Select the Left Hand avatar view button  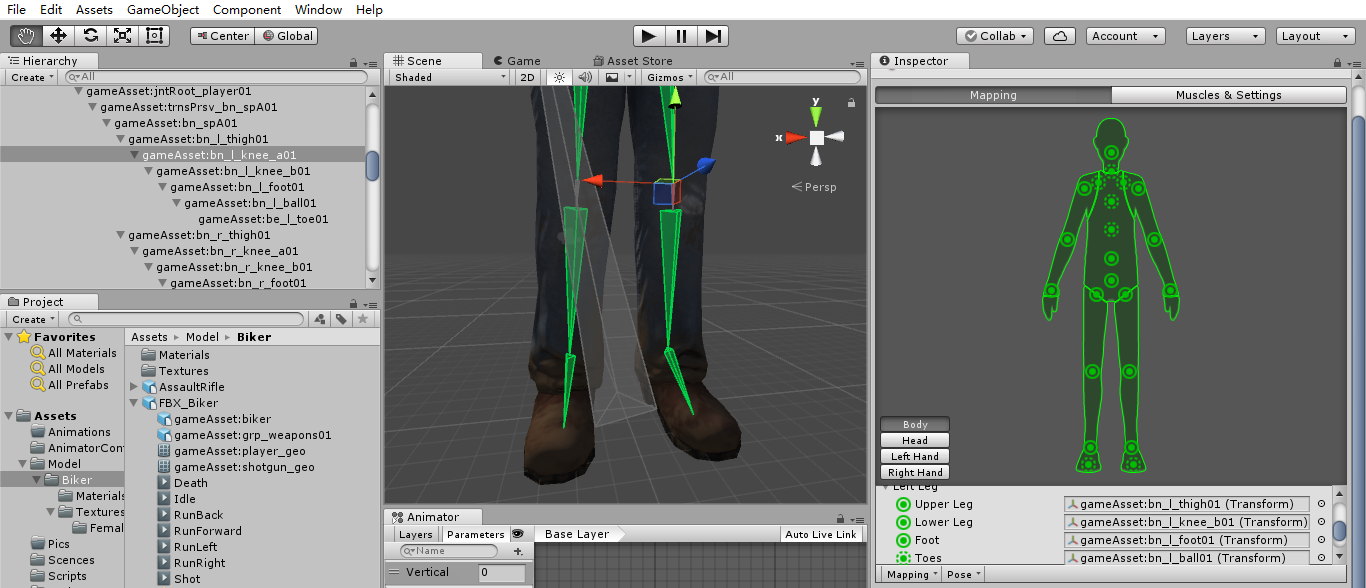tap(915, 456)
